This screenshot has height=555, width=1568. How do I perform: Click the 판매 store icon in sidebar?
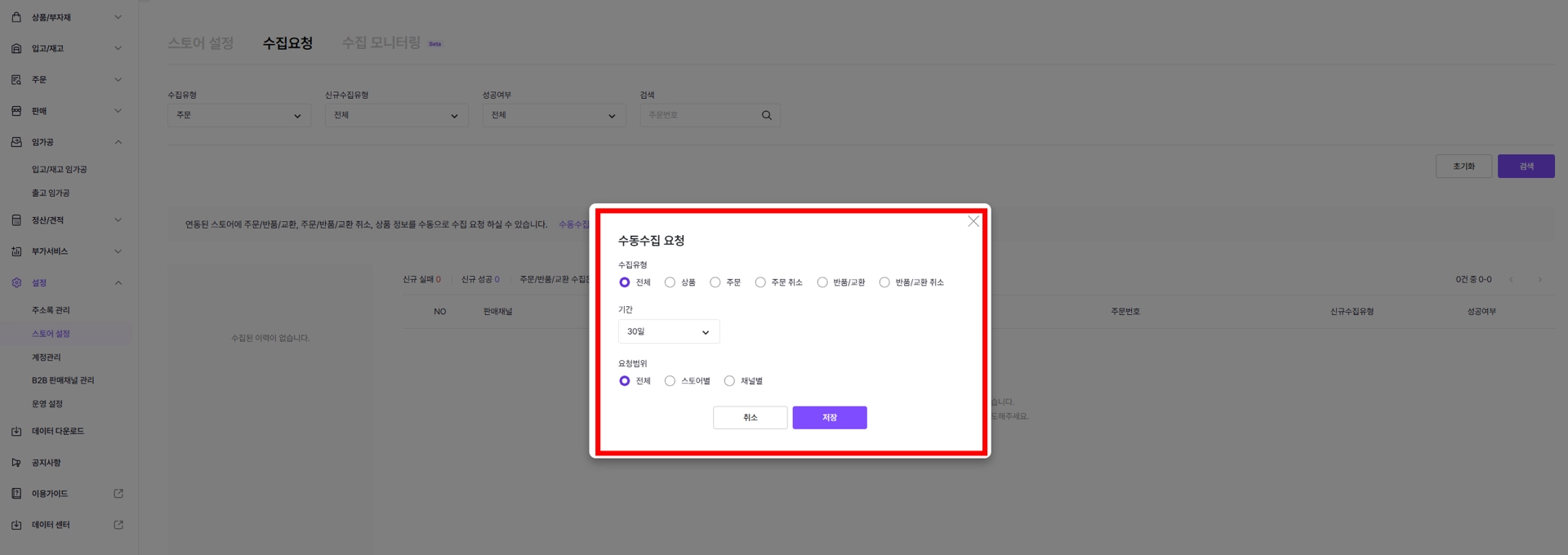16,111
